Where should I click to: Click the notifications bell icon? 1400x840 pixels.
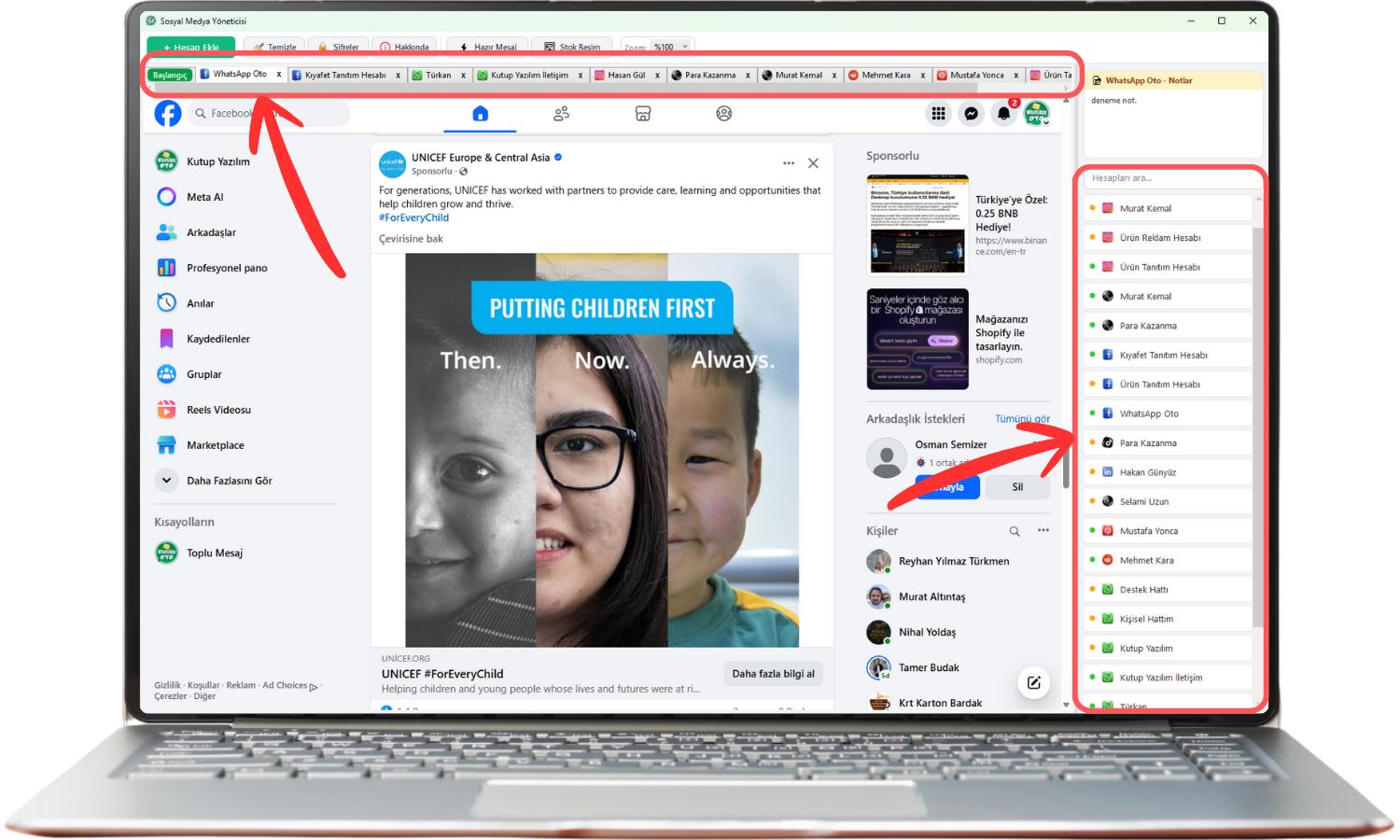[x=1003, y=114]
